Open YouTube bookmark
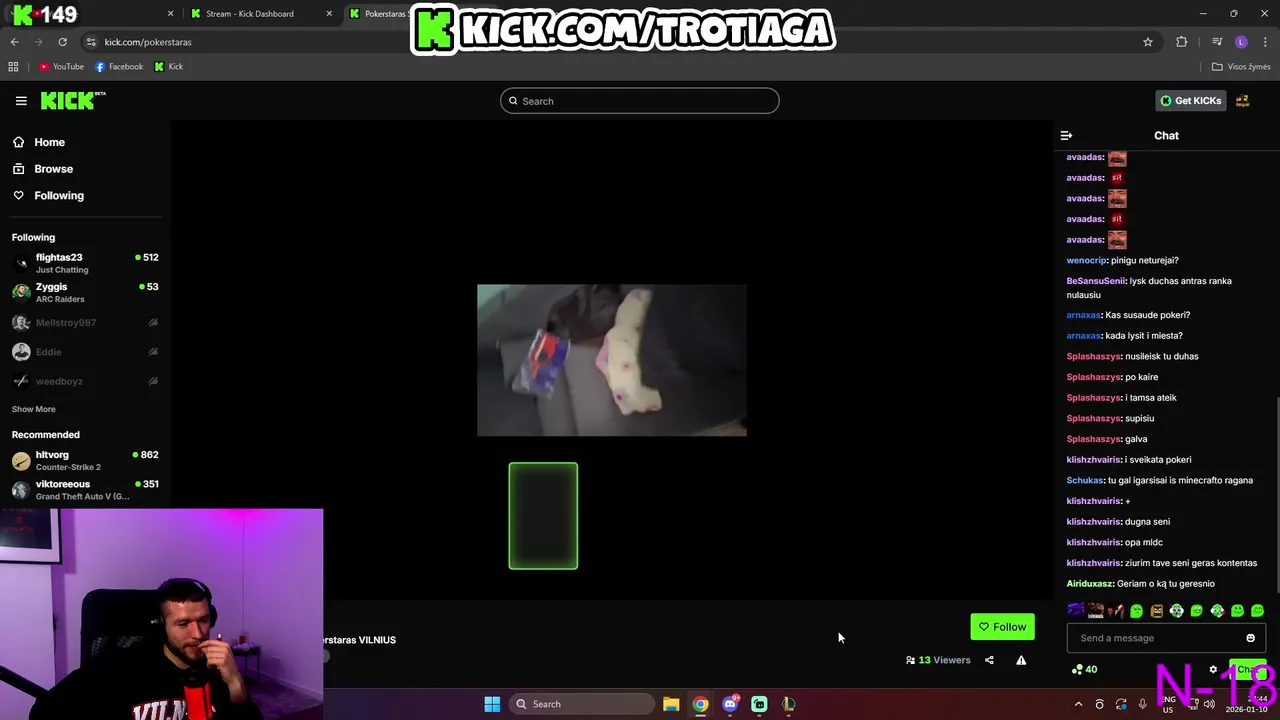The height and width of the screenshot is (720, 1280). 61,67
